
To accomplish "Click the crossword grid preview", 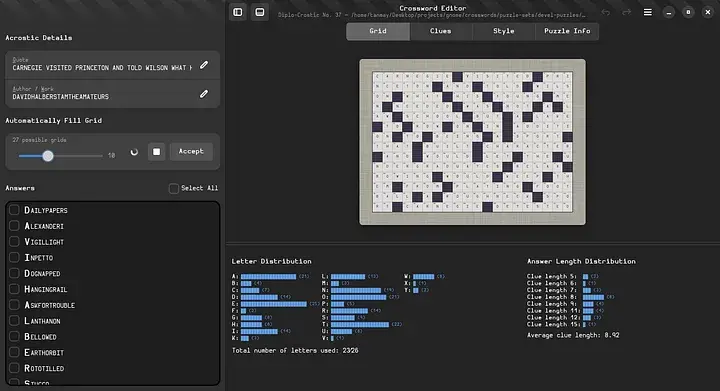I will click(x=472, y=142).
